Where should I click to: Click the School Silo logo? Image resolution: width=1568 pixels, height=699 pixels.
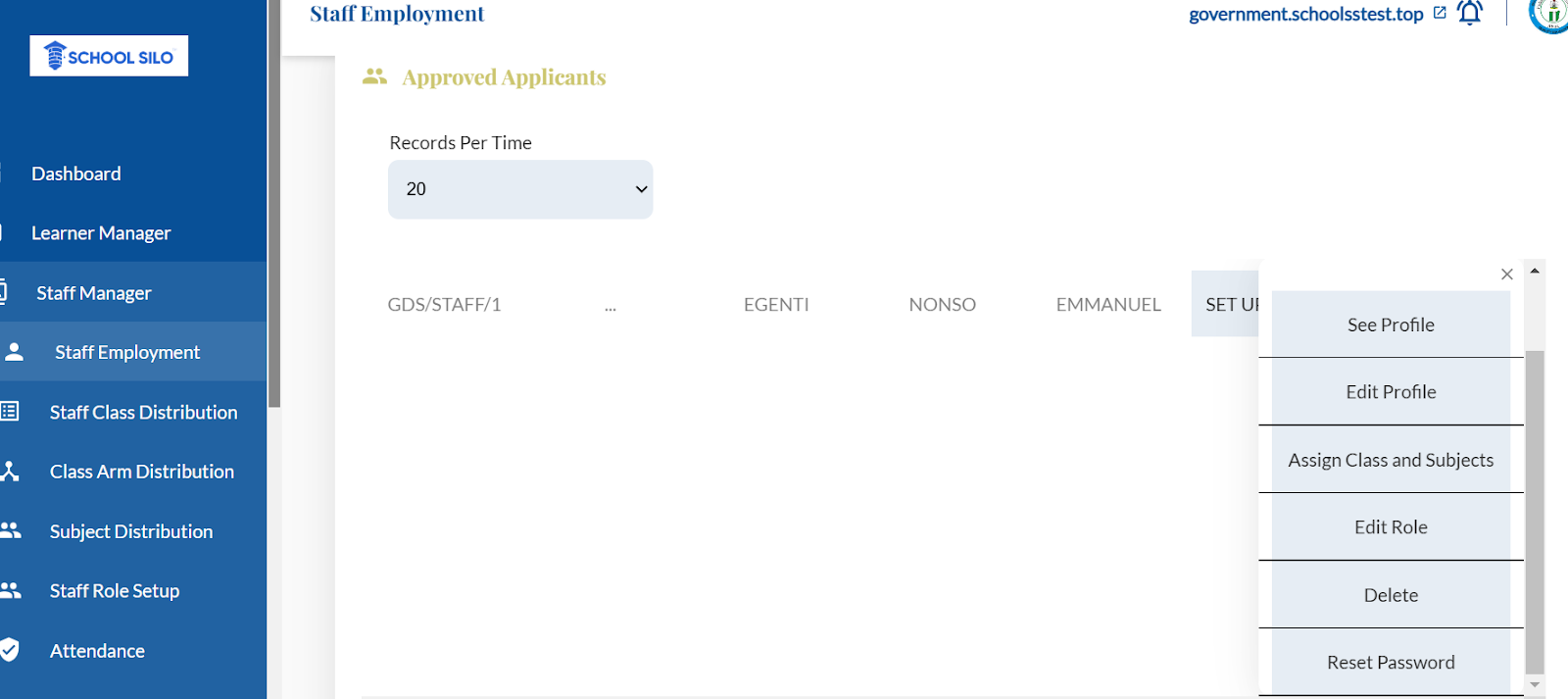coord(109,56)
